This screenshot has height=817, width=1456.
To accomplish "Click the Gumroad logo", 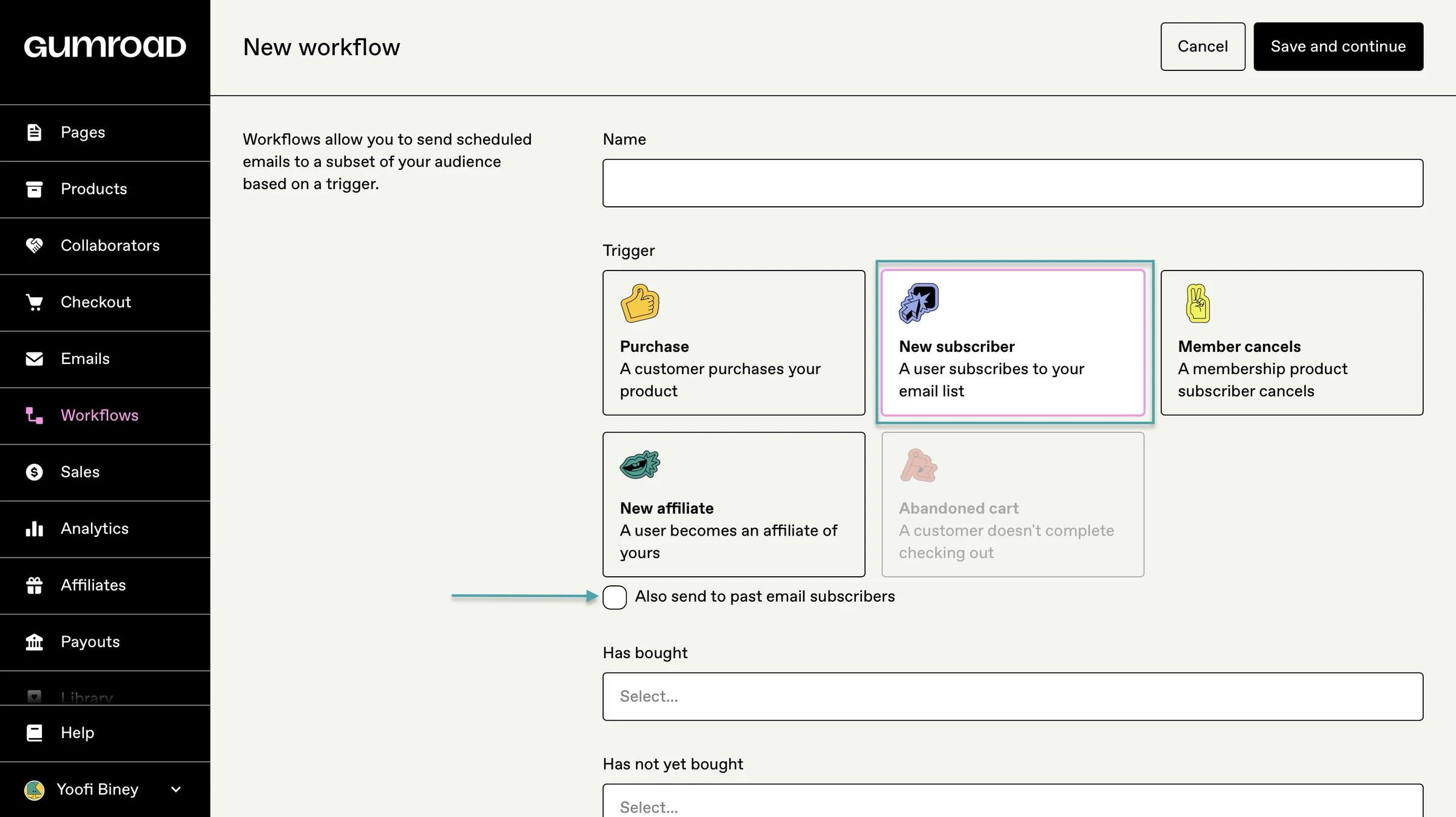I will pos(105,47).
